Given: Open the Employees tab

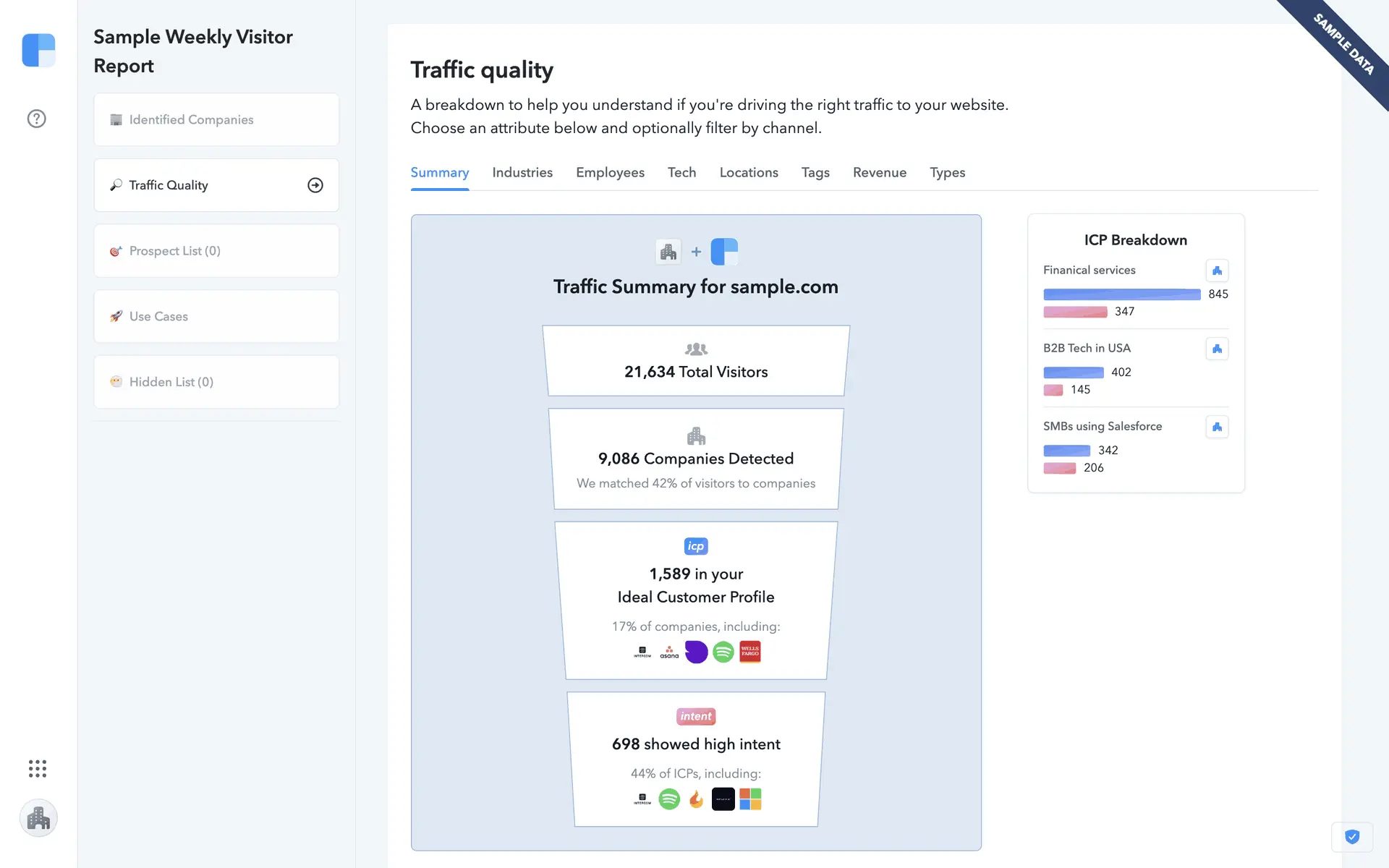Looking at the screenshot, I should click(x=610, y=173).
